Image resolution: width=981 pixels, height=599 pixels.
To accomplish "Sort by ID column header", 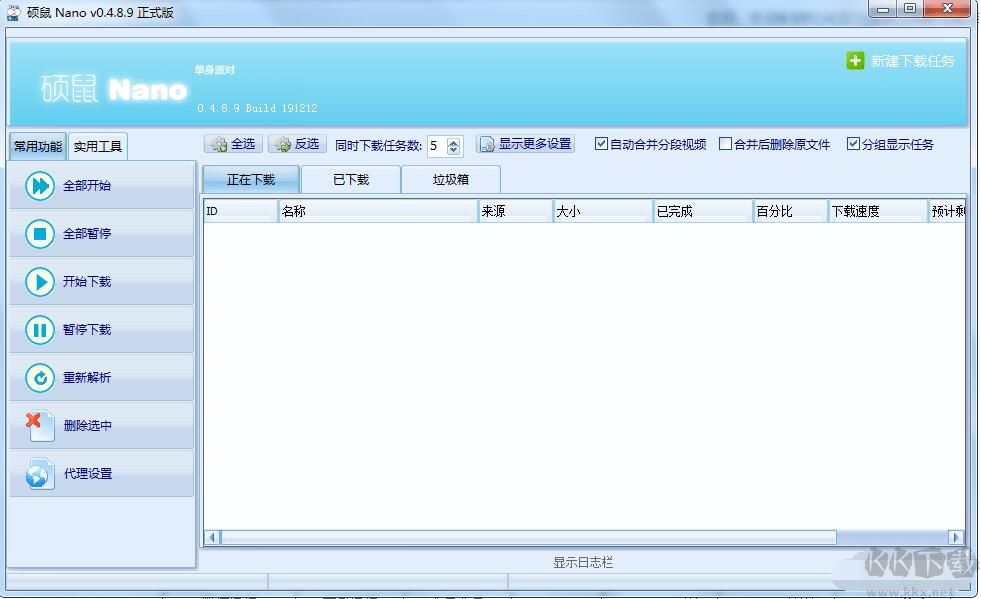I will (x=241, y=211).
